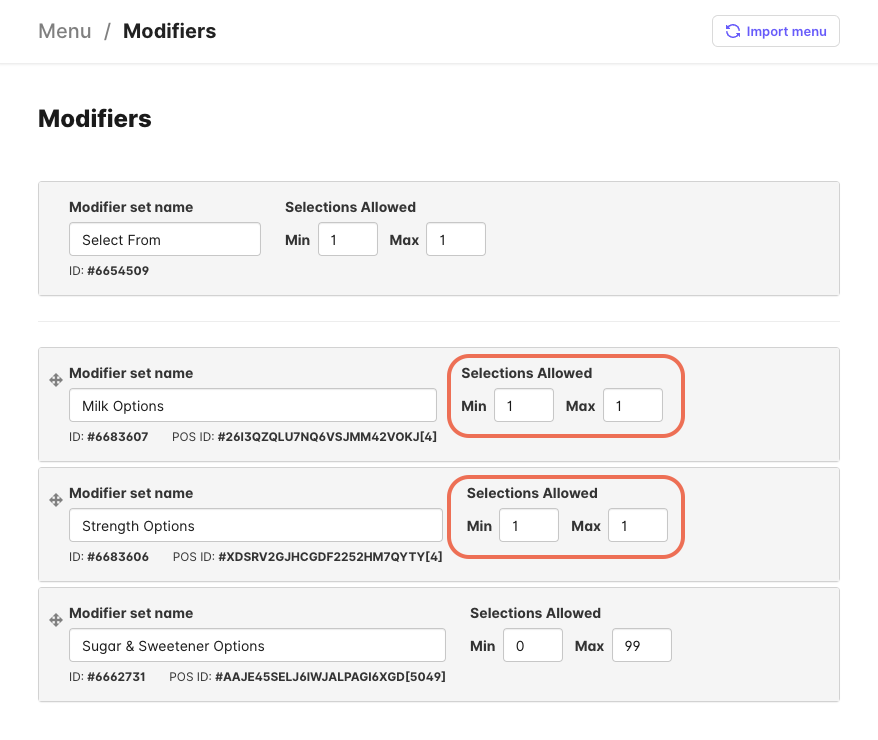This screenshot has height=740, width=878.
Task: Click the Min field showing 0
Action: point(532,645)
